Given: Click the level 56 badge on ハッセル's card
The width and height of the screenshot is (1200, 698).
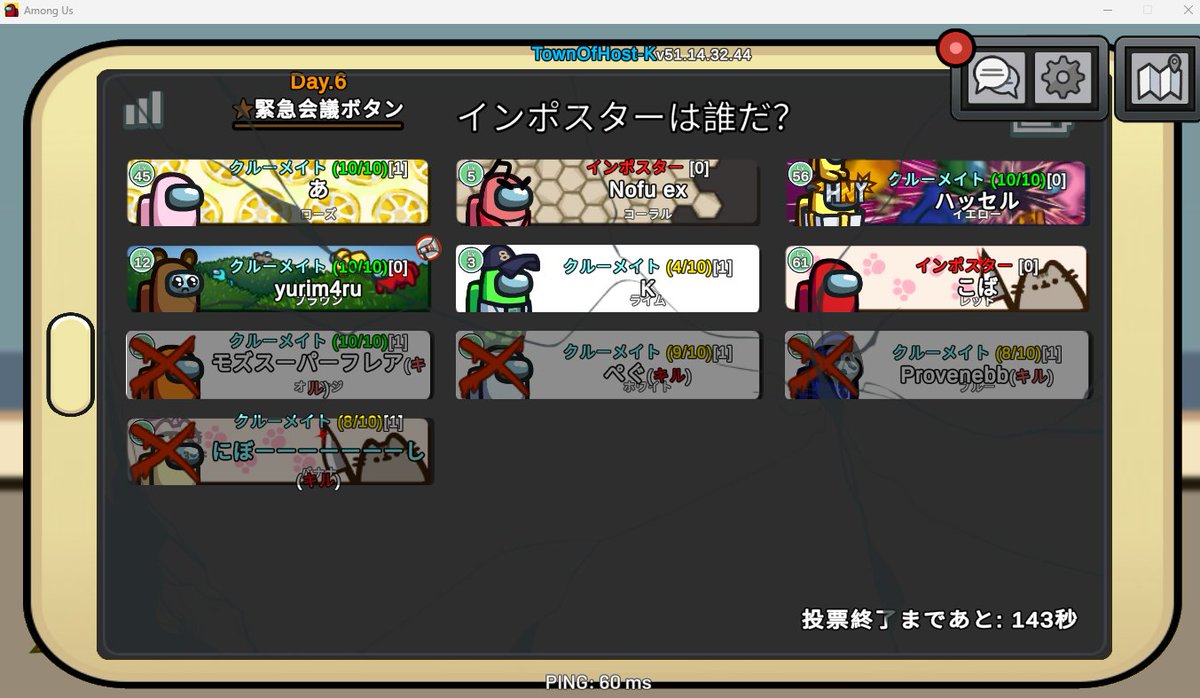Looking at the screenshot, I should 800,174.
